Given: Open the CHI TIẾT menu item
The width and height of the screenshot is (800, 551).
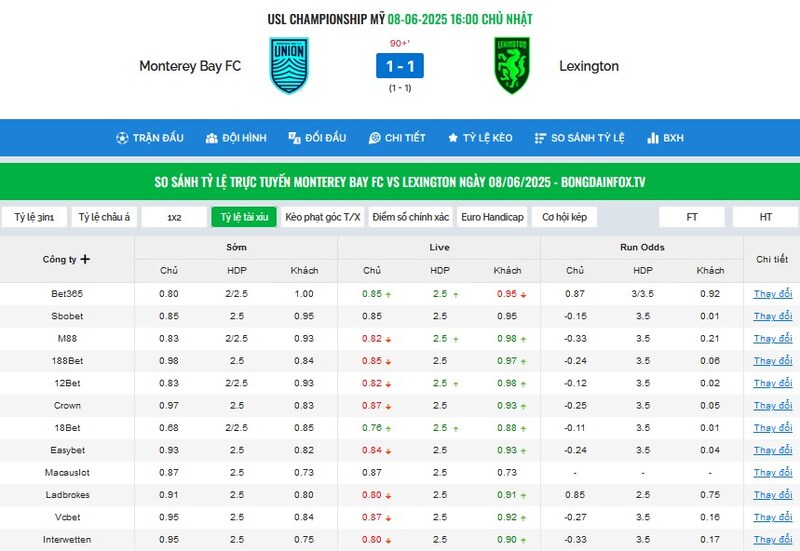Looking at the screenshot, I should pyautogui.click(x=397, y=138).
